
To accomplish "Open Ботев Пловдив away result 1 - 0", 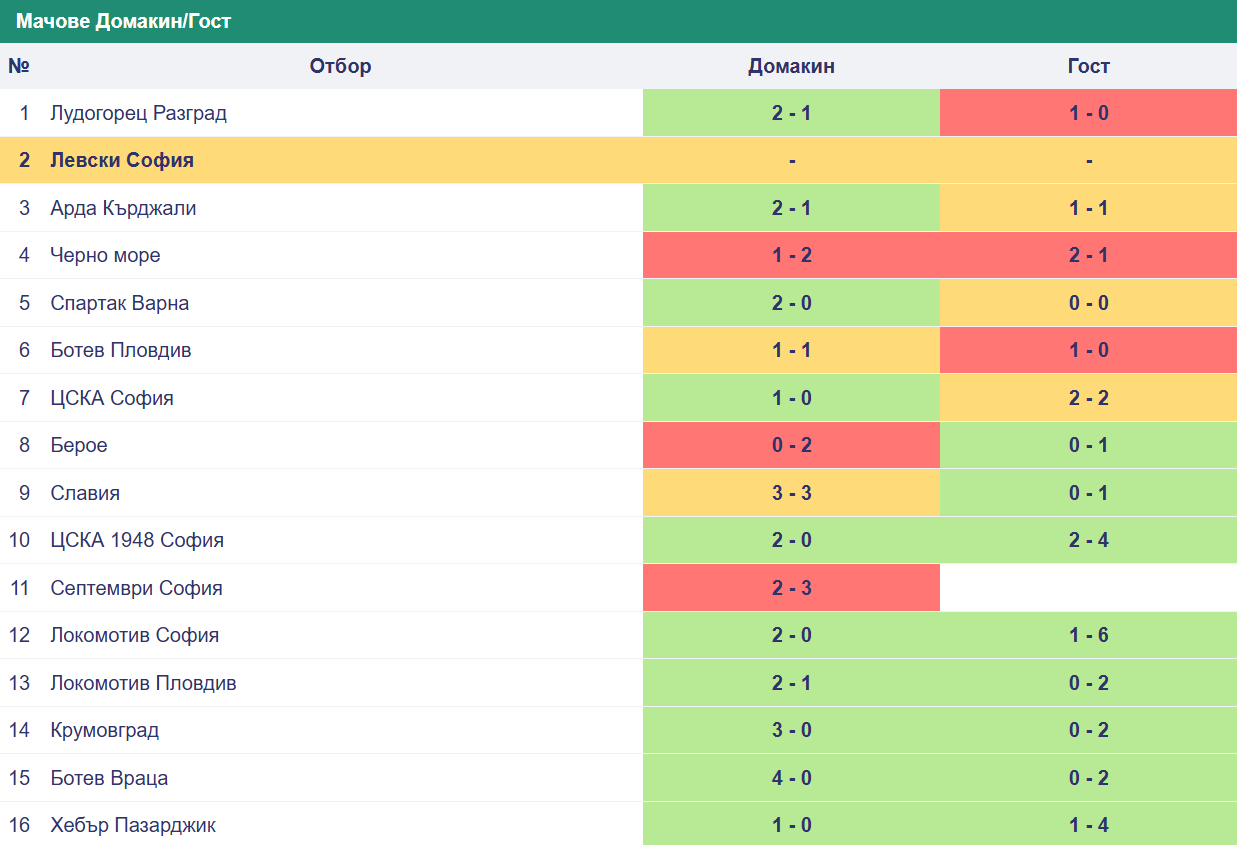I will tap(1088, 350).
